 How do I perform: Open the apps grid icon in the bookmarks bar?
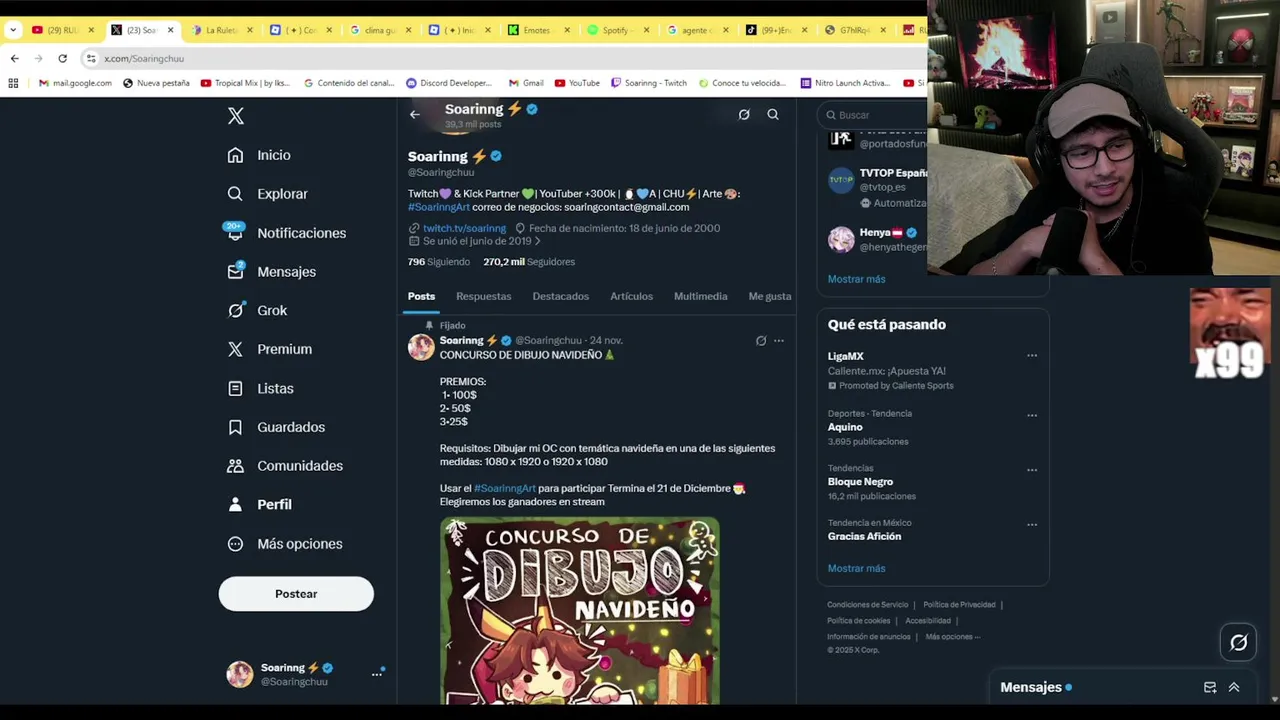[11, 83]
